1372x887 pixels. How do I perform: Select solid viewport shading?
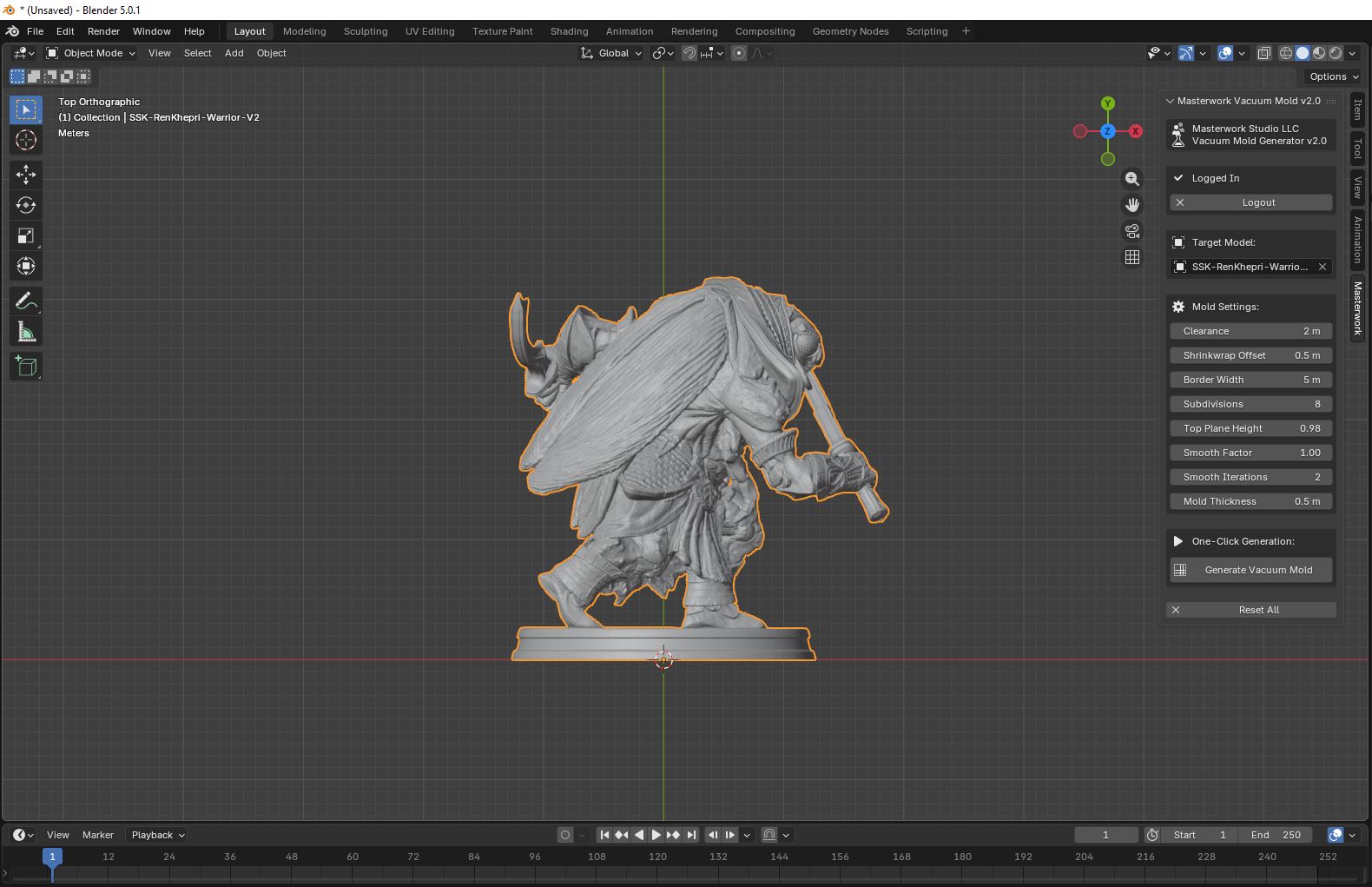coord(1303,53)
